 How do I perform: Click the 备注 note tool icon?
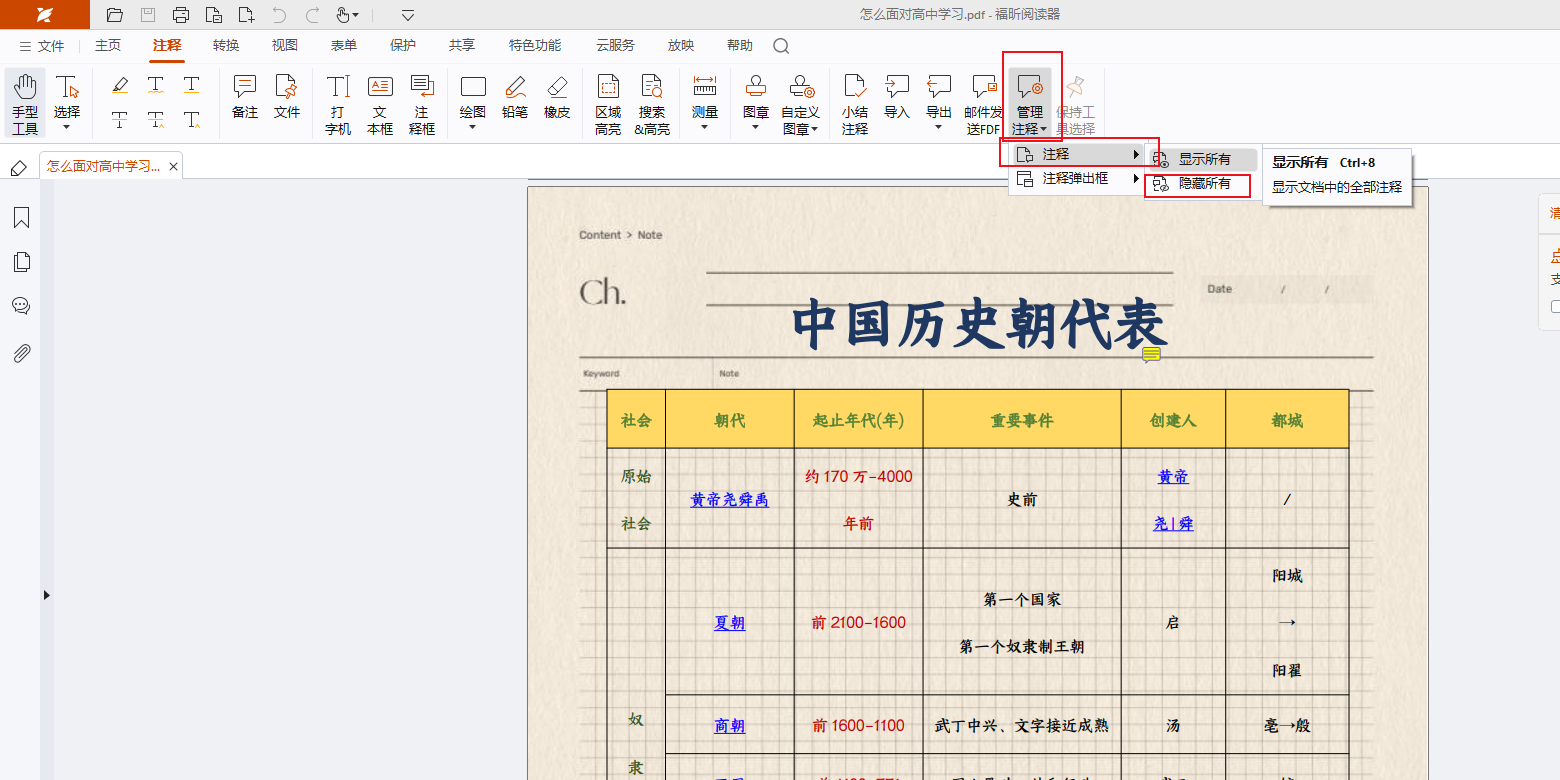click(245, 97)
